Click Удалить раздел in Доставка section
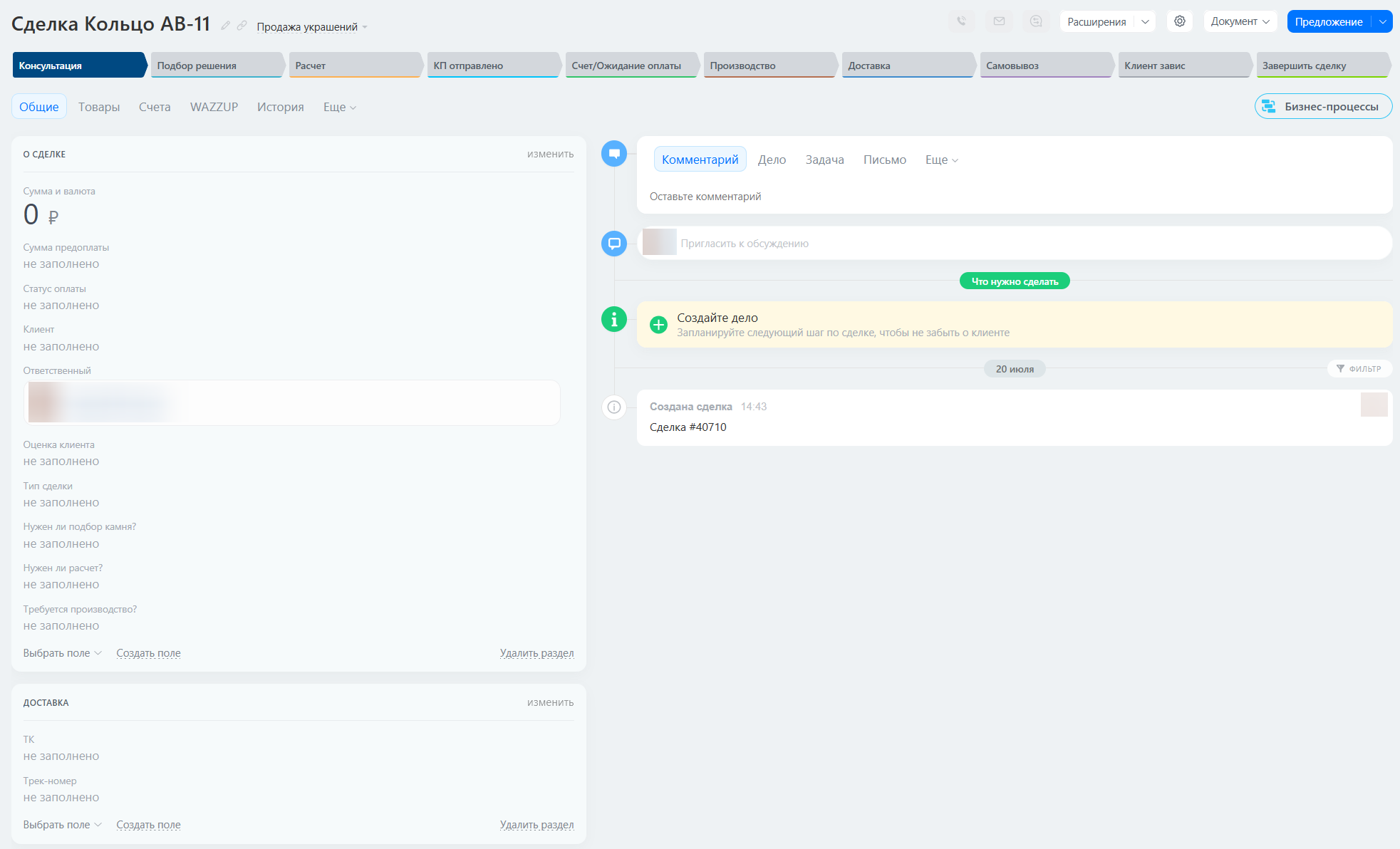The image size is (1400, 849). pos(536,825)
